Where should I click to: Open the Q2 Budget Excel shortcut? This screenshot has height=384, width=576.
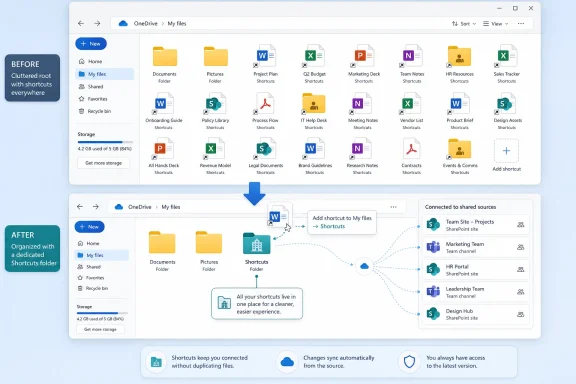coord(314,64)
